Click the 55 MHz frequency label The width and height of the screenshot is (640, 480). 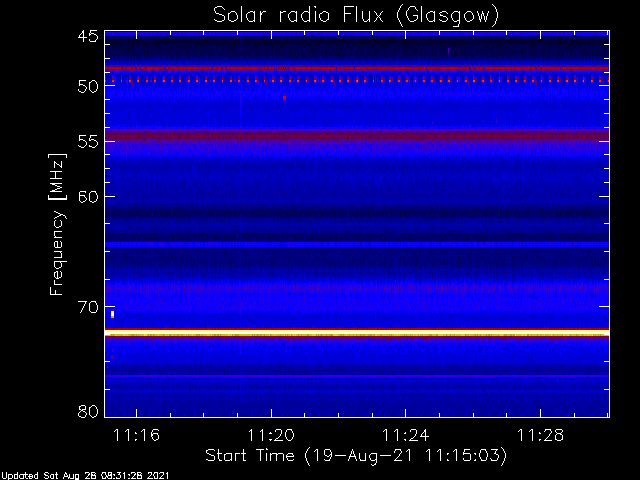[88, 142]
